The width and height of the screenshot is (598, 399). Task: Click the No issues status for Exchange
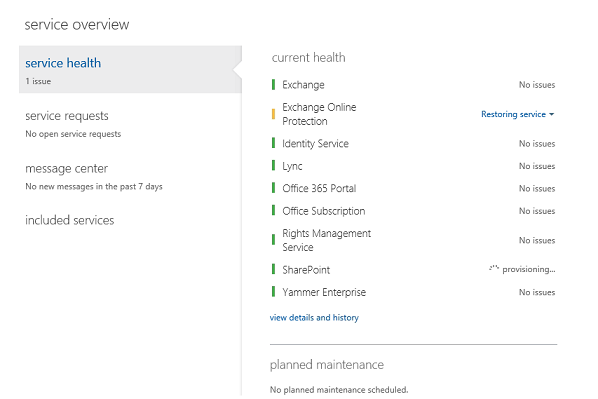click(x=537, y=85)
